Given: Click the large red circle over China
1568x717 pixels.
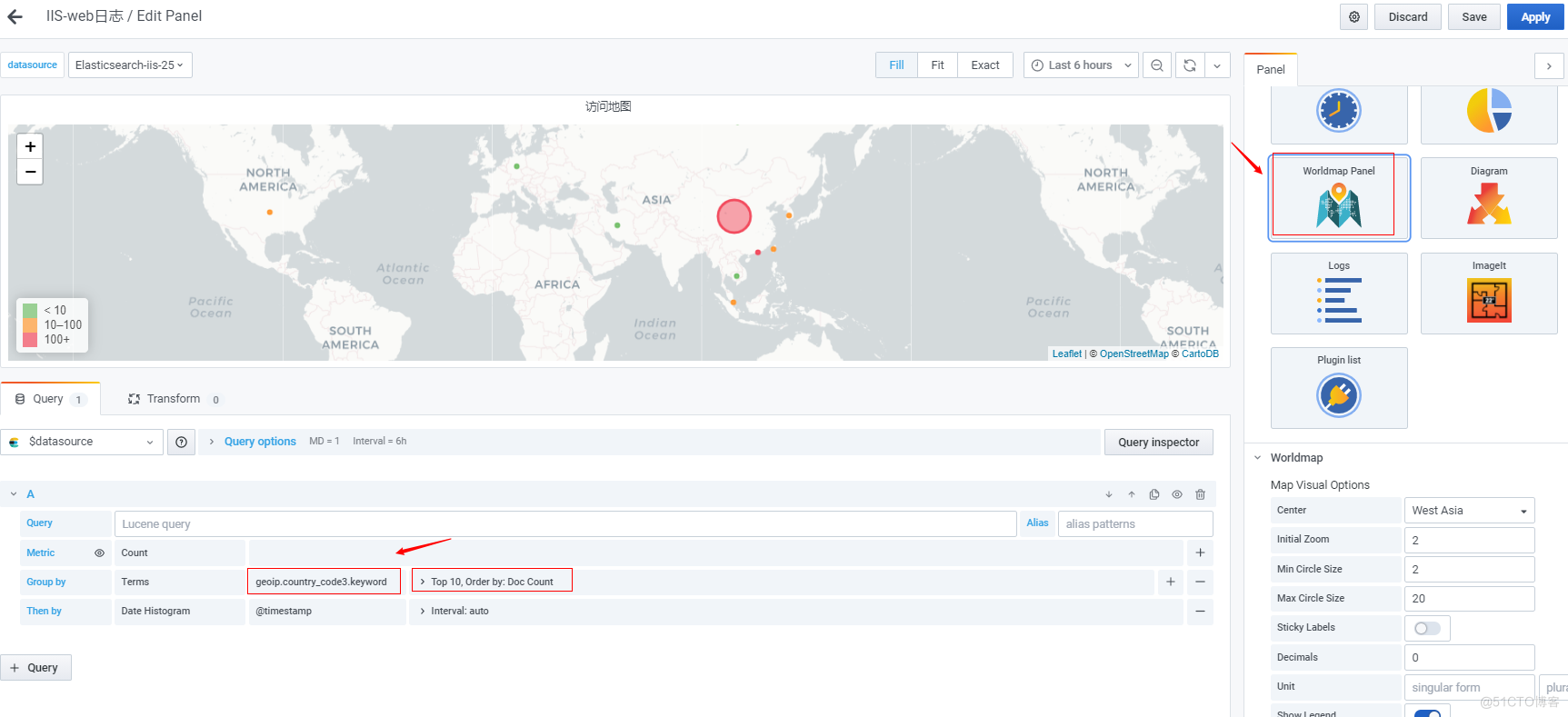Looking at the screenshot, I should [734, 216].
